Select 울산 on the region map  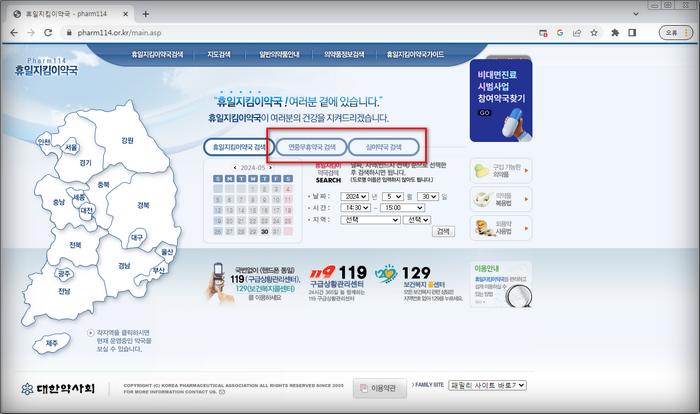167,252
